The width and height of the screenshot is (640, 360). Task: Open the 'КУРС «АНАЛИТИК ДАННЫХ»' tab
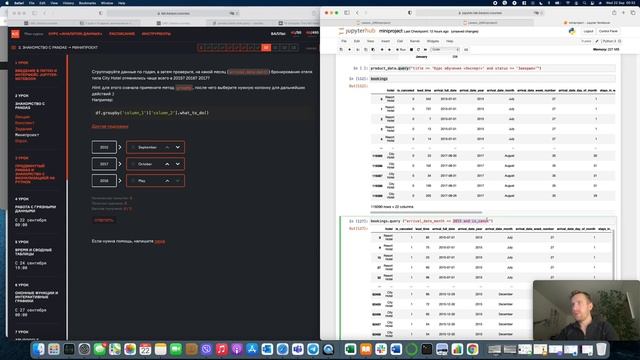point(75,34)
